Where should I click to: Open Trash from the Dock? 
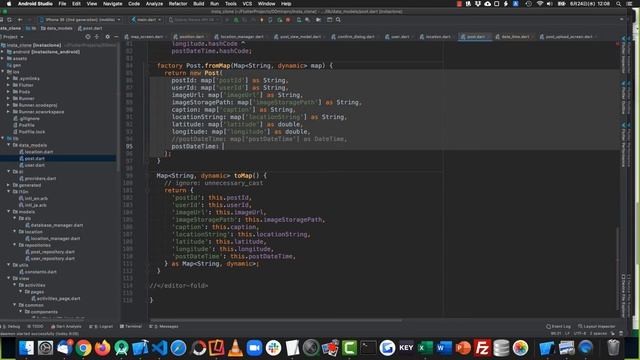(613, 348)
